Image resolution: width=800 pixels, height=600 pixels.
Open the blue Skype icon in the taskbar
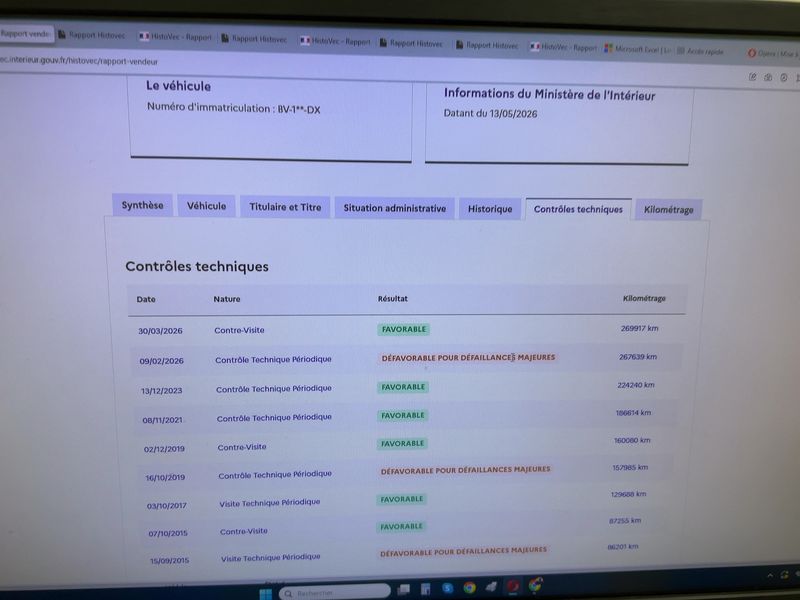tap(447, 588)
